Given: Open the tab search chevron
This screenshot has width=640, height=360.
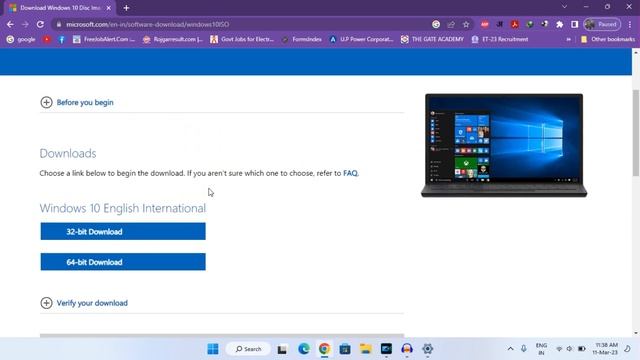Looking at the screenshot, I should click(564, 7).
